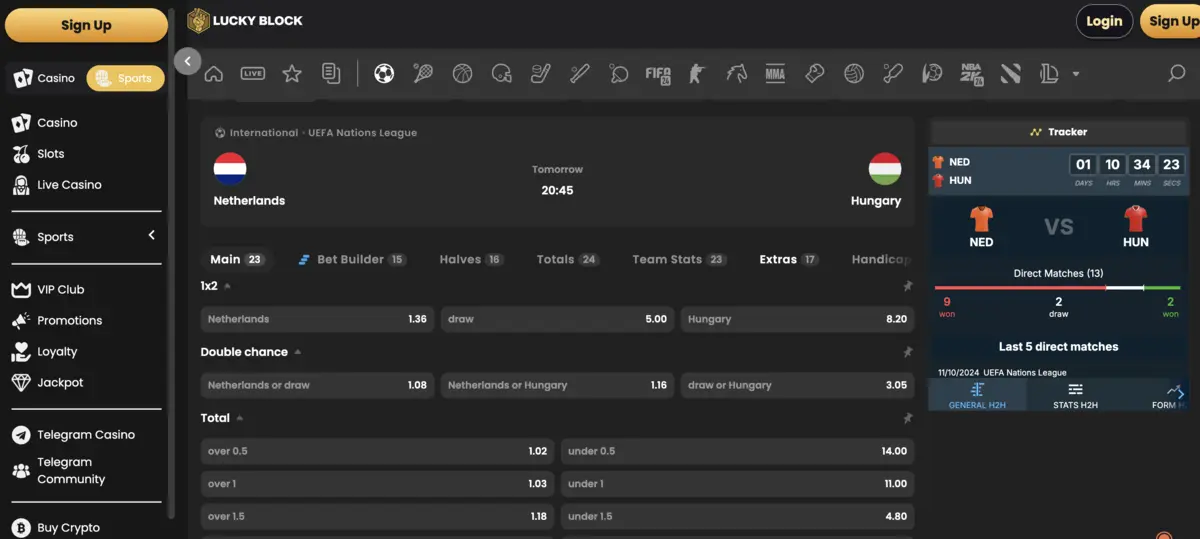Select the FIFA esports icon
1200x539 pixels.
tap(658, 73)
